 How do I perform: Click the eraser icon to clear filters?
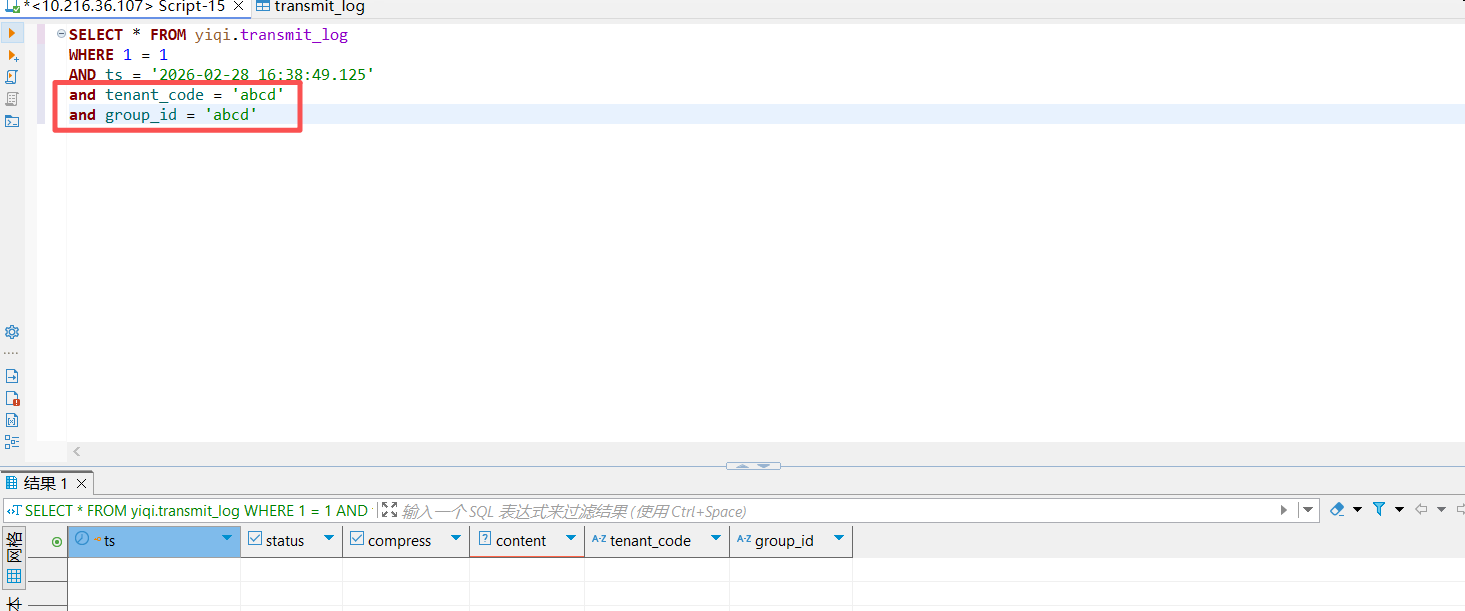click(x=1337, y=510)
